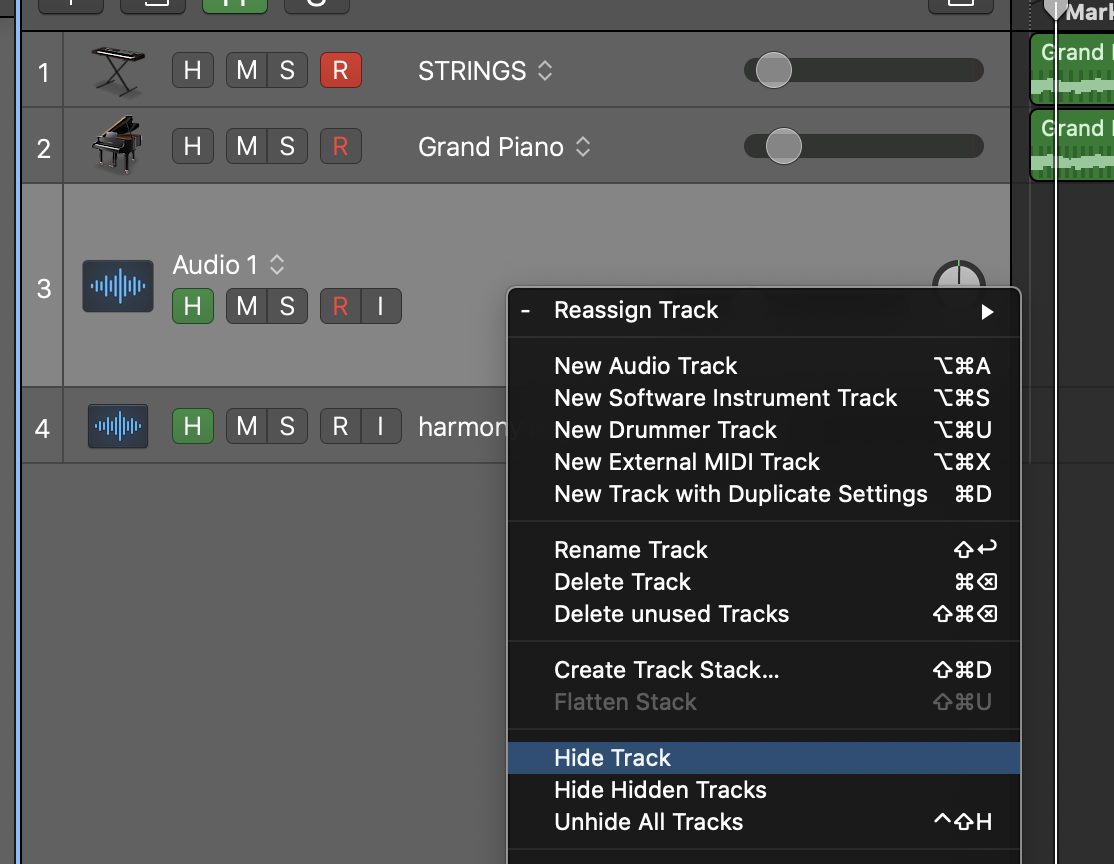The height and width of the screenshot is (864, 1114).
Task: Mute the Grand Piano track
Action: tap(246, 146)
